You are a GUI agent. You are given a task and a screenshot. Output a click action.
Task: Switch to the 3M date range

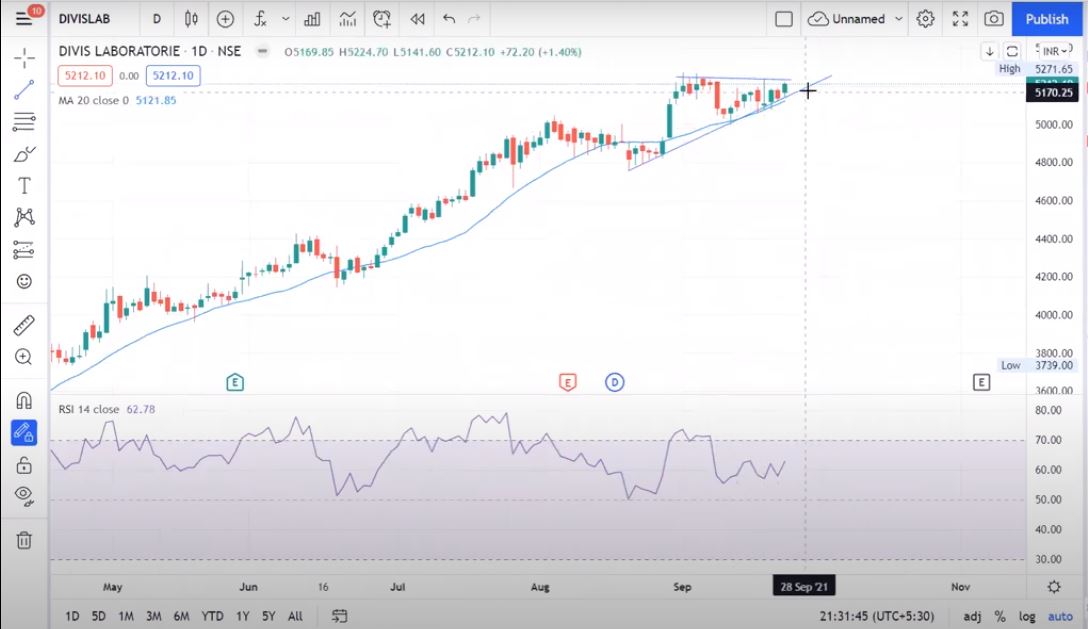click(153, 616)
